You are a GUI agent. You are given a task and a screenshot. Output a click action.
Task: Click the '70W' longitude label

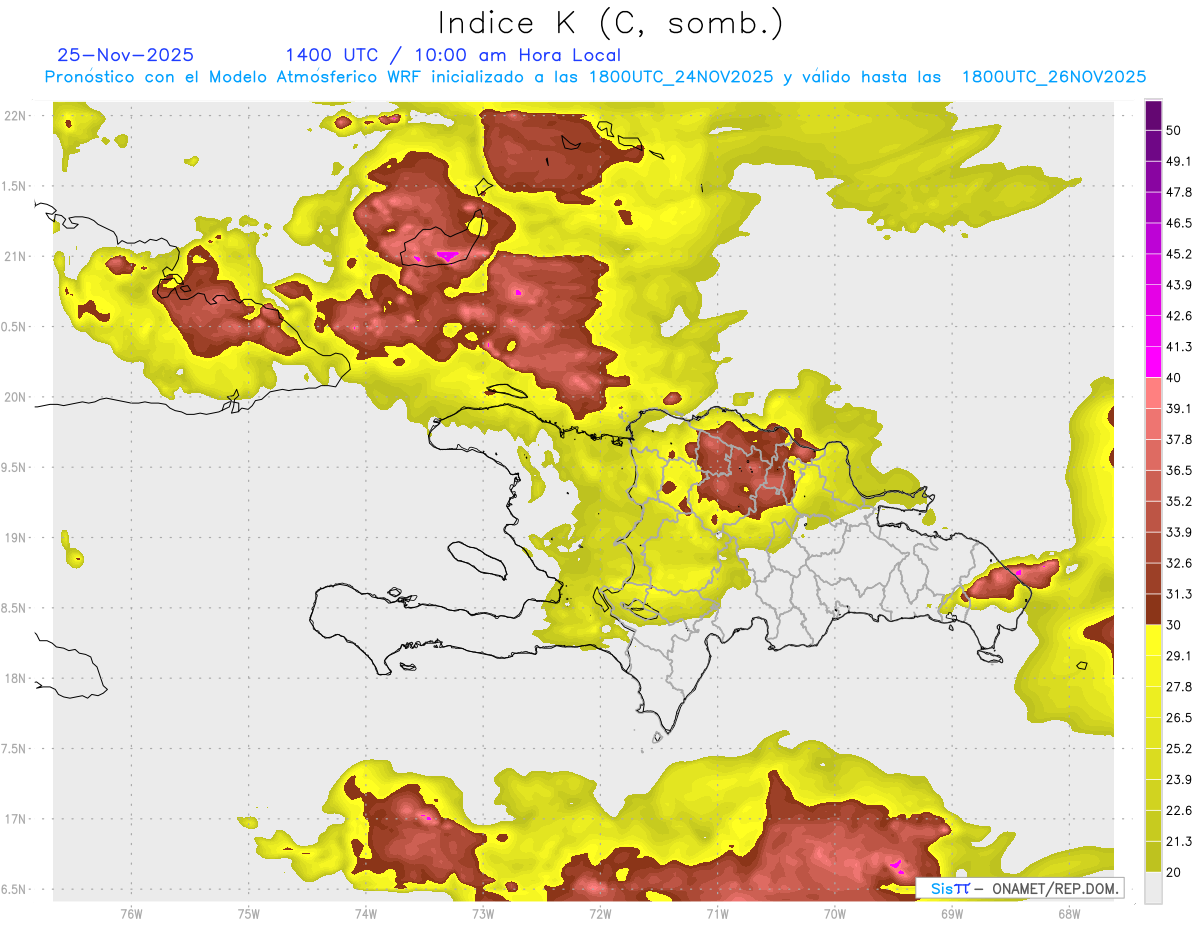[x=835, y=913]
